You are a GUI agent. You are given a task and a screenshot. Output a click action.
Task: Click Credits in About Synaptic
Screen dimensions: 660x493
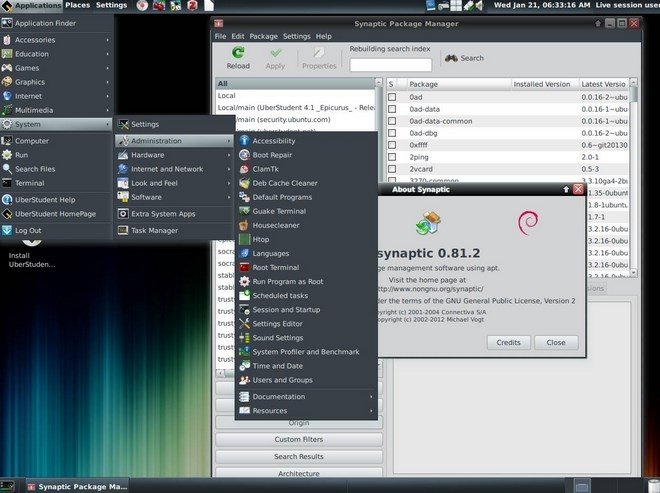508,342
